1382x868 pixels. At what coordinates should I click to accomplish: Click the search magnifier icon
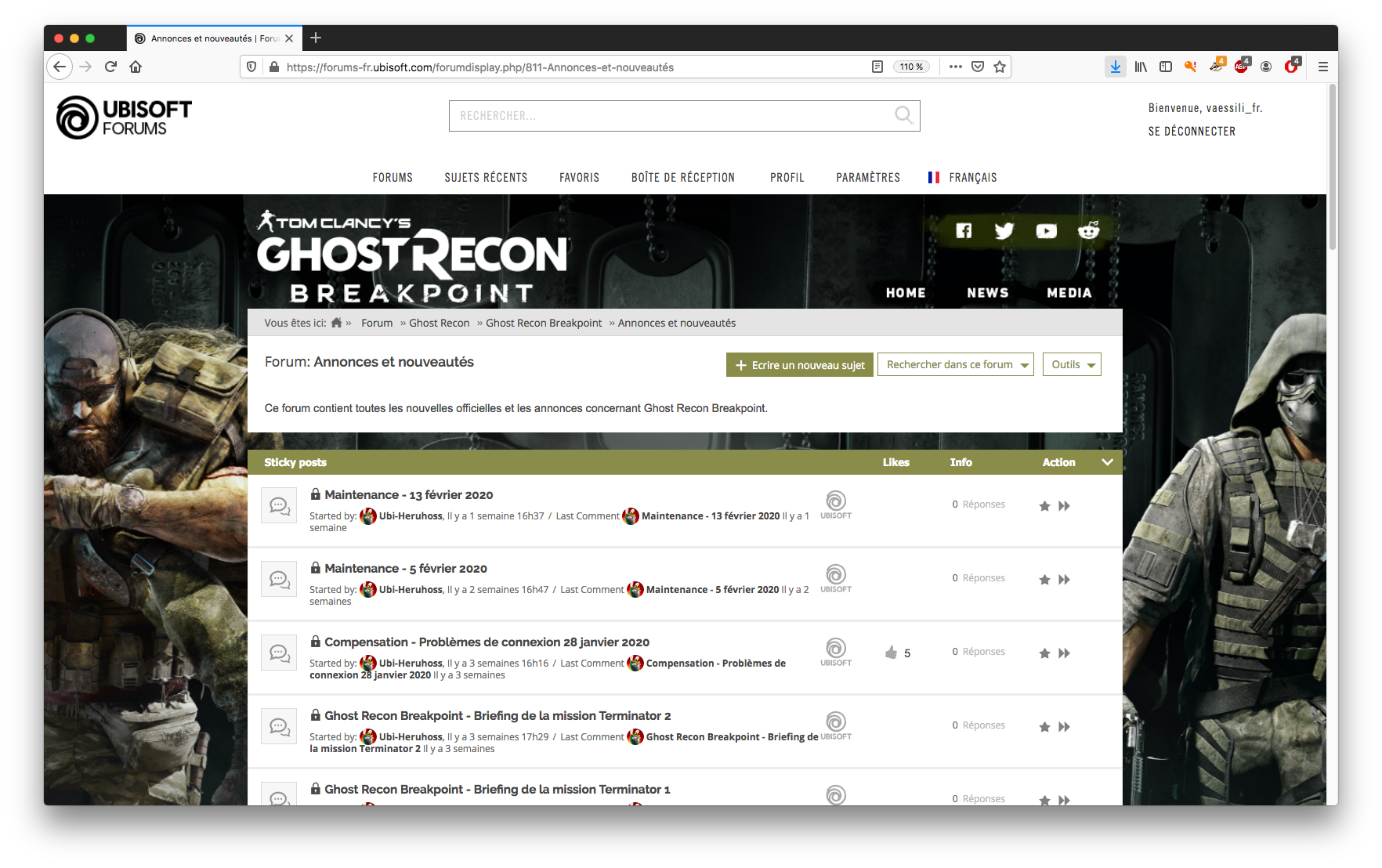[903, 115]
